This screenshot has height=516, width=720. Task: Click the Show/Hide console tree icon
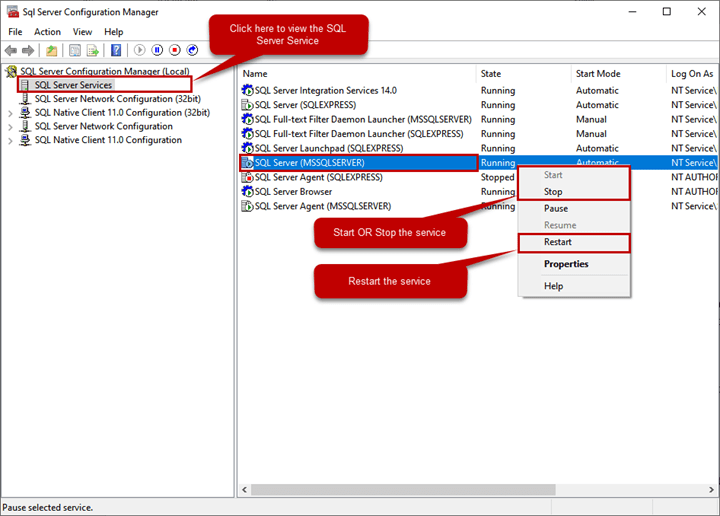[x=75, y=50]
